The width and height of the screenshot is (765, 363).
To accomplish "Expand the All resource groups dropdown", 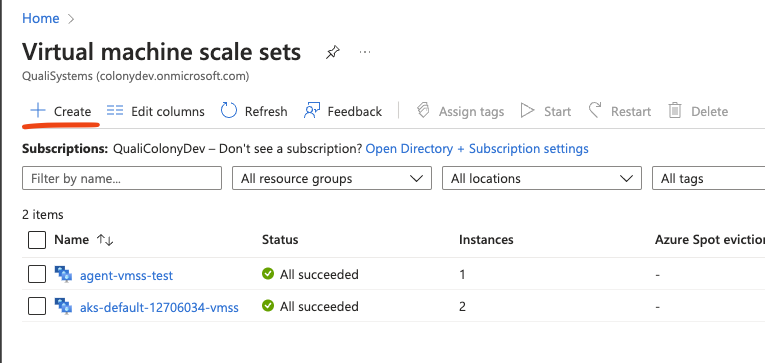I will tap(332, 179).
